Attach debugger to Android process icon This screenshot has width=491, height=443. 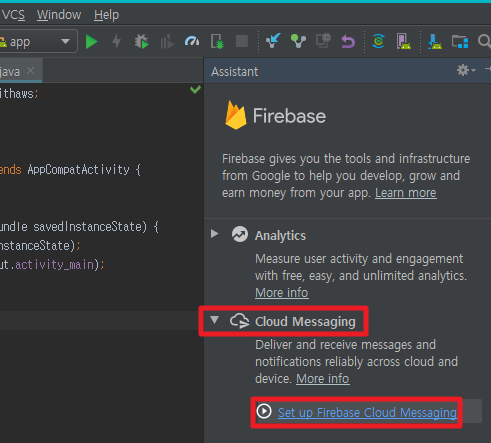coord(217,42)
